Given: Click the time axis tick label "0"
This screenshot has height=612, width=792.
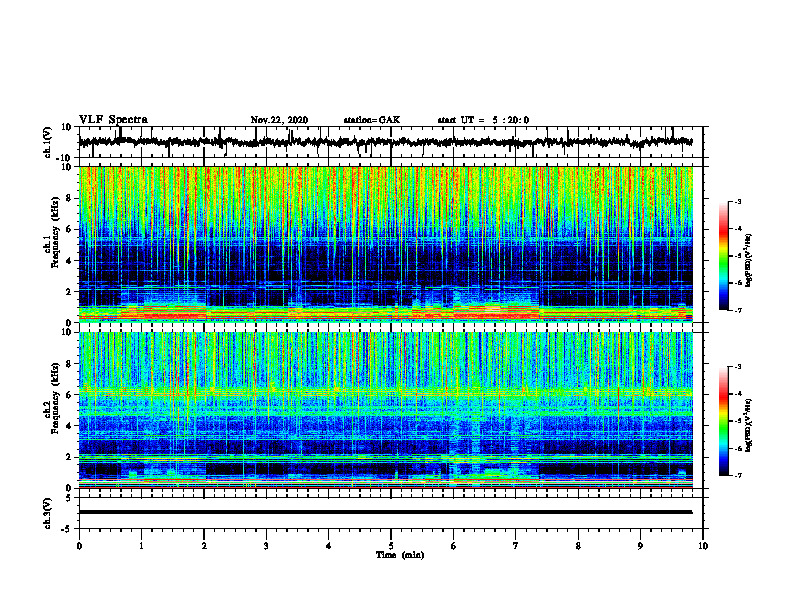Looking at the screenshot, I should click(x=79, y=546).
